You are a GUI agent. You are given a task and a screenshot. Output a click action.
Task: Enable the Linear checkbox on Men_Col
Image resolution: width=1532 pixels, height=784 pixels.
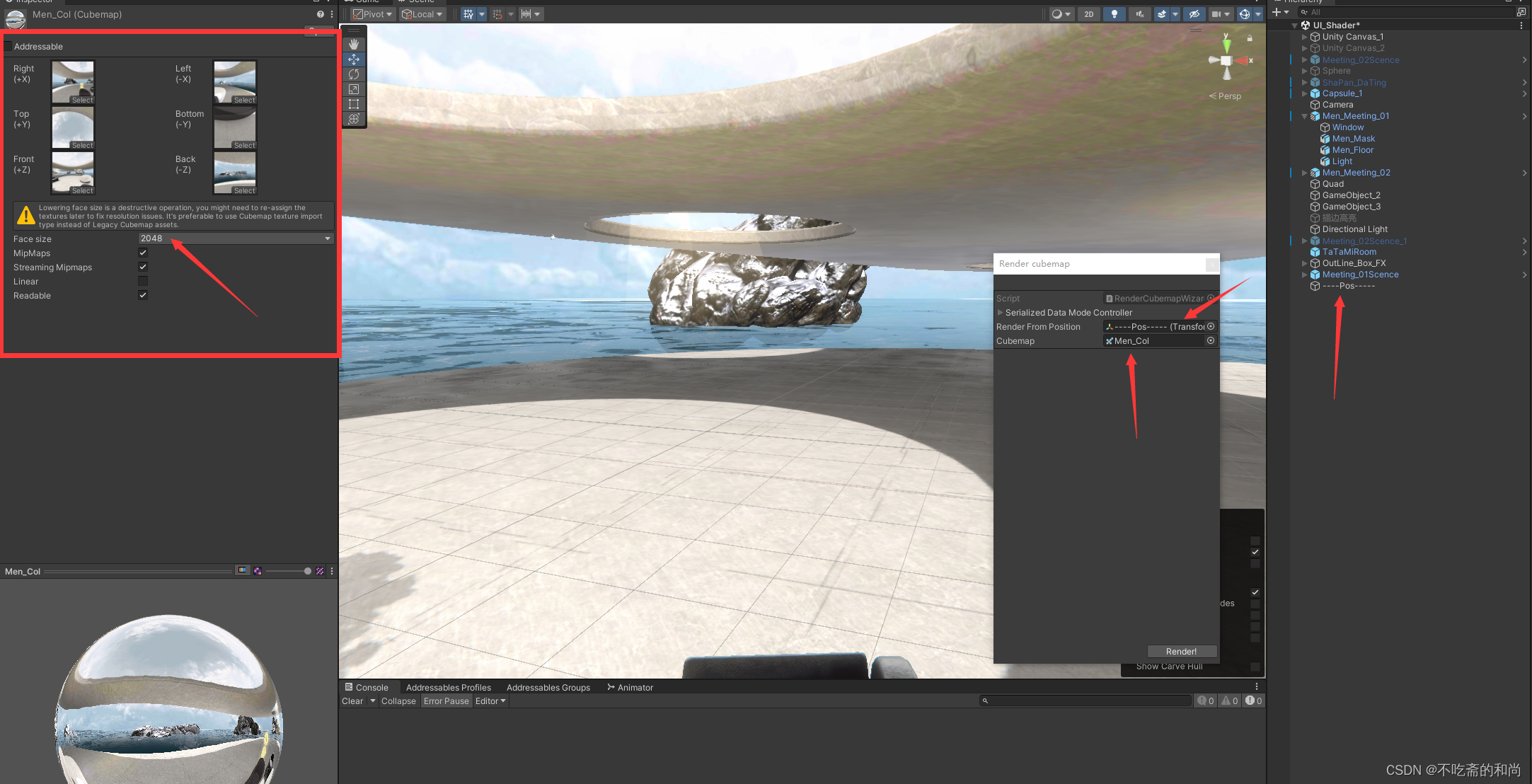pos(142,281)
